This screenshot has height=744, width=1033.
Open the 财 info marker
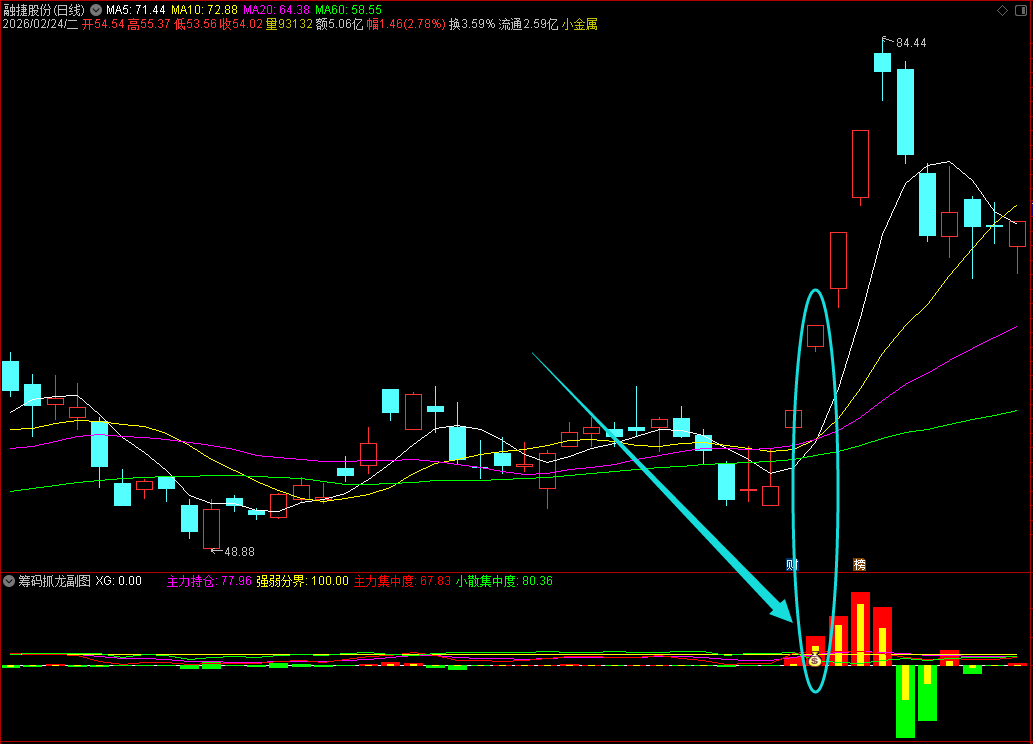(793, 565)
